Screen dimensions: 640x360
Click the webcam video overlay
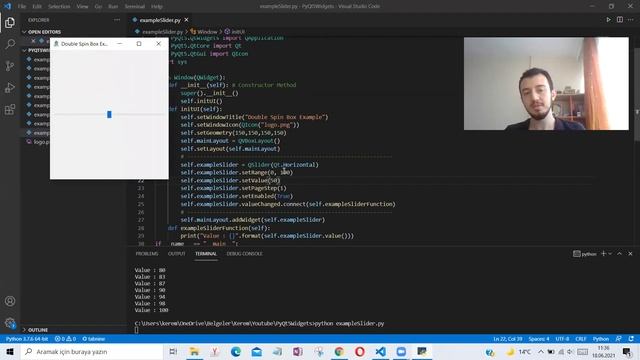546,84
